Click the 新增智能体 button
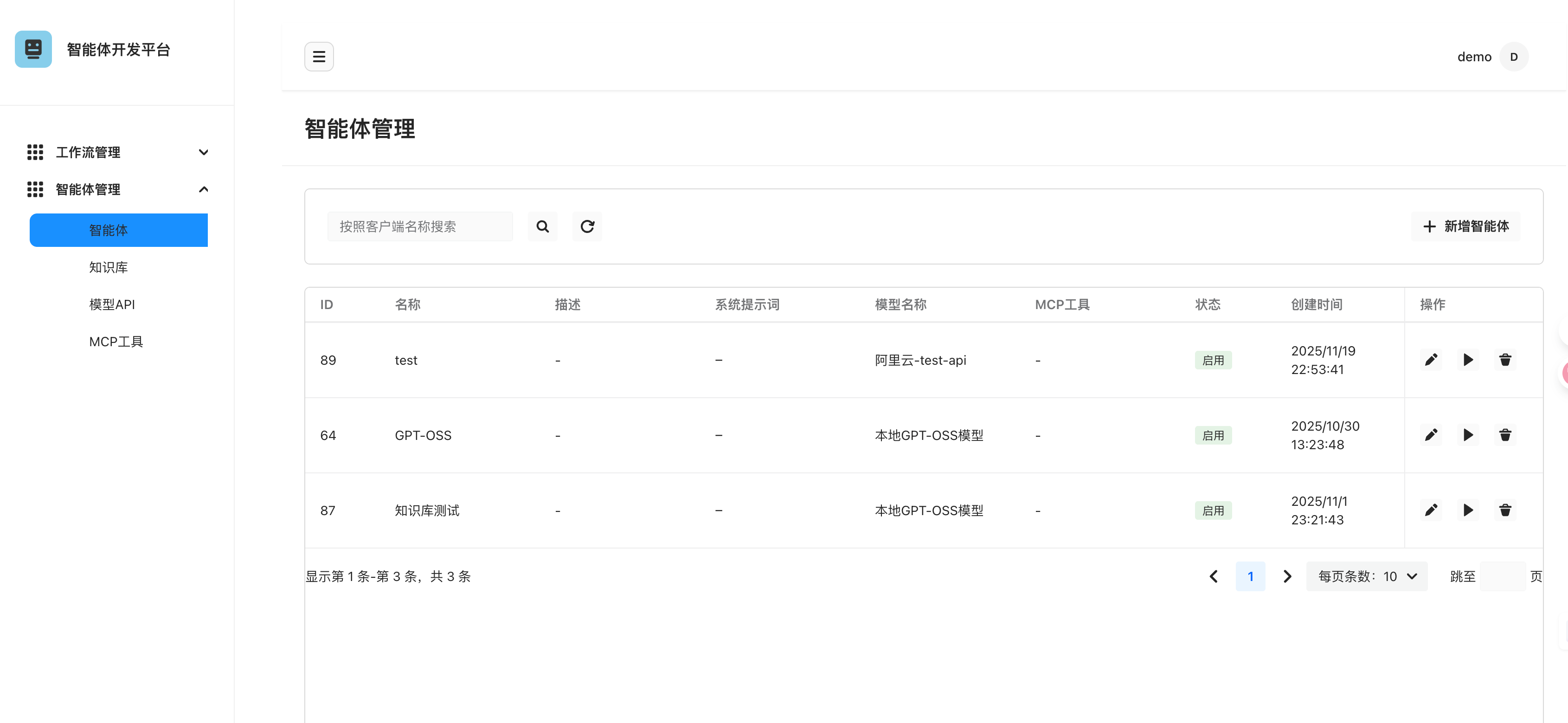This screenshot has height=723, width=1568. (1465, 226)
